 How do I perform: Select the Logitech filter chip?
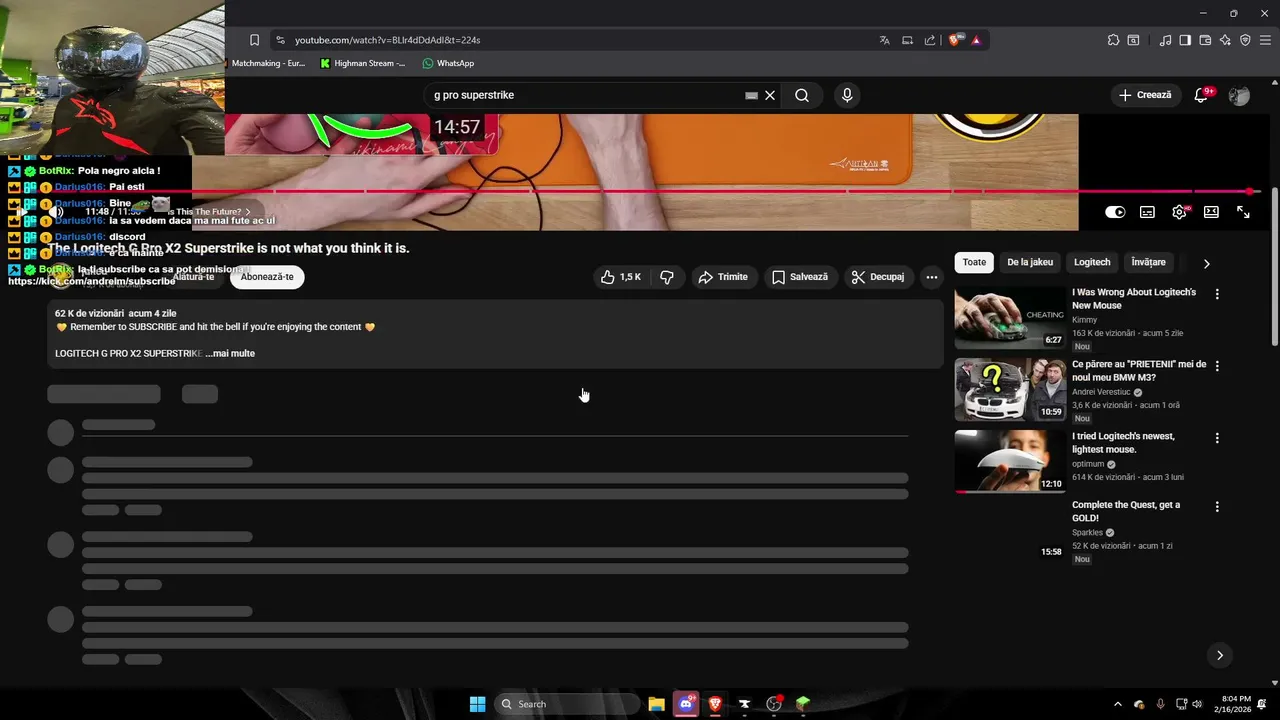[1092, 262]
